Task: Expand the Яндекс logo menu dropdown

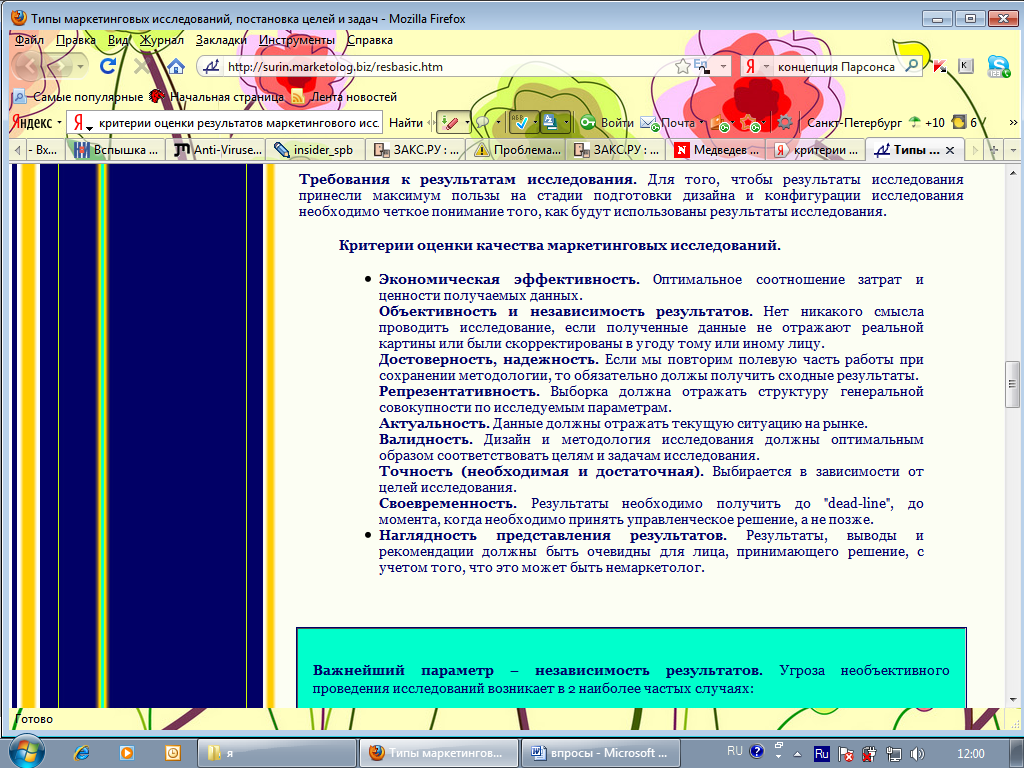Action: point(59,122)
